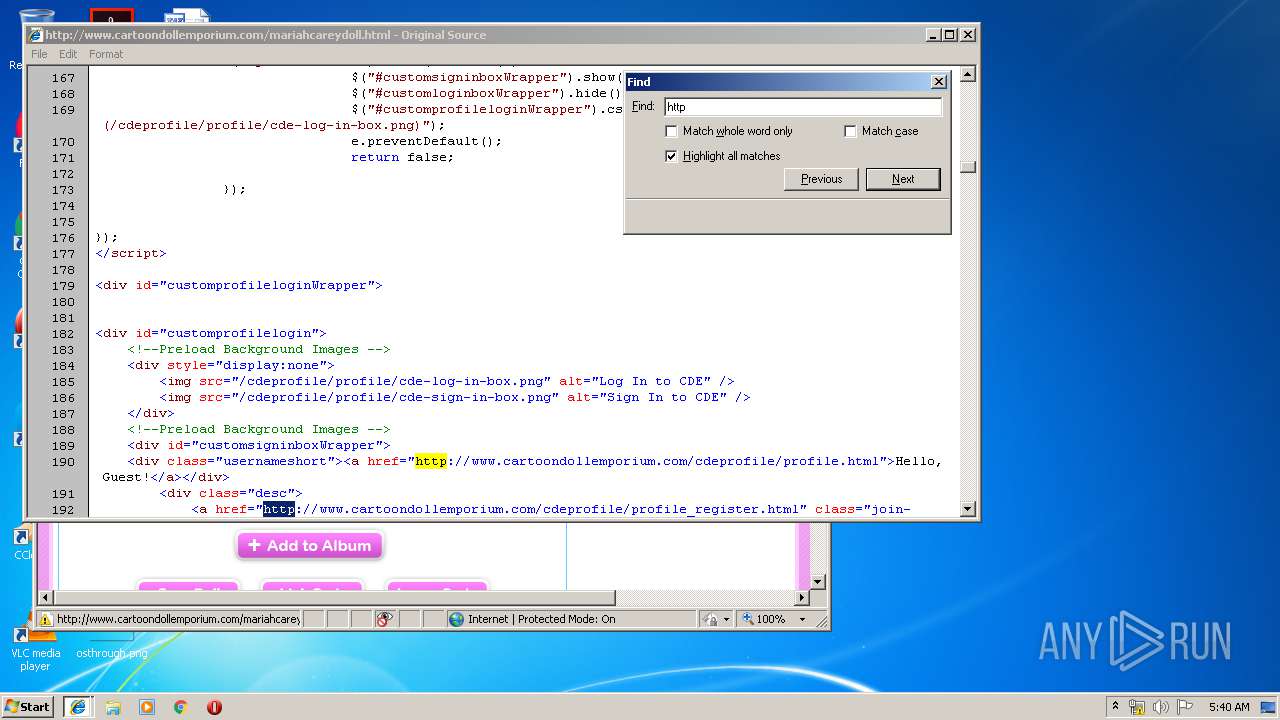Click browser page horizontal scroll right arrow

coord(802,598)
